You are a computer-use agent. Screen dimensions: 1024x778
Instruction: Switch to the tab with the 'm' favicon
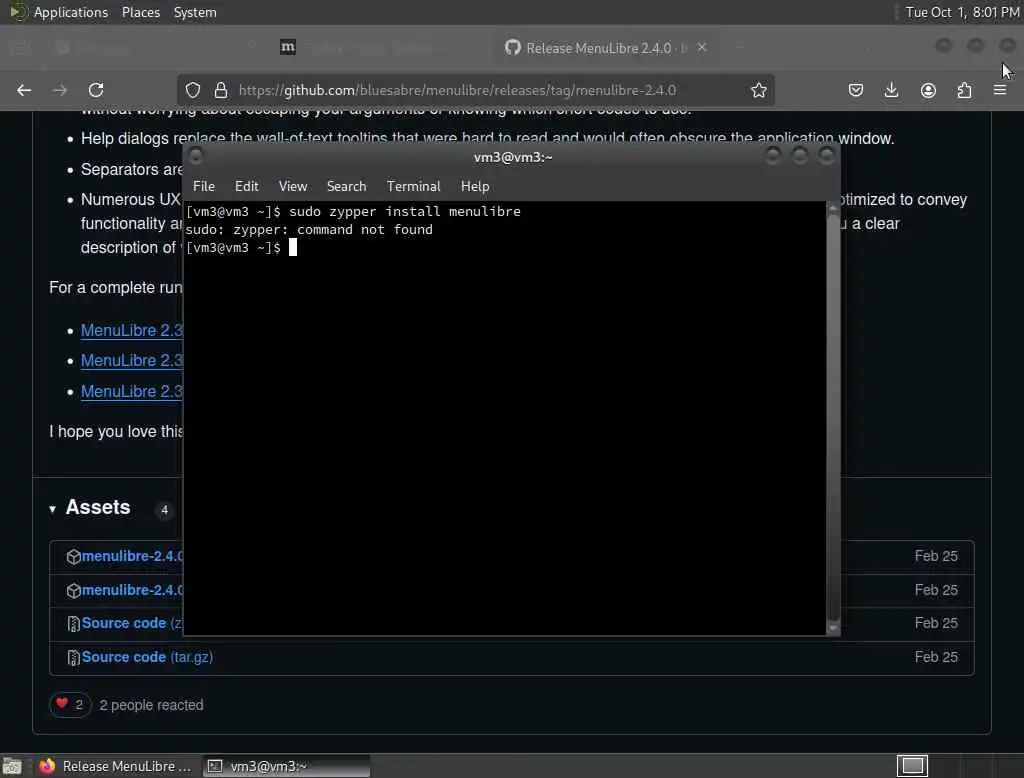[287, 47]
